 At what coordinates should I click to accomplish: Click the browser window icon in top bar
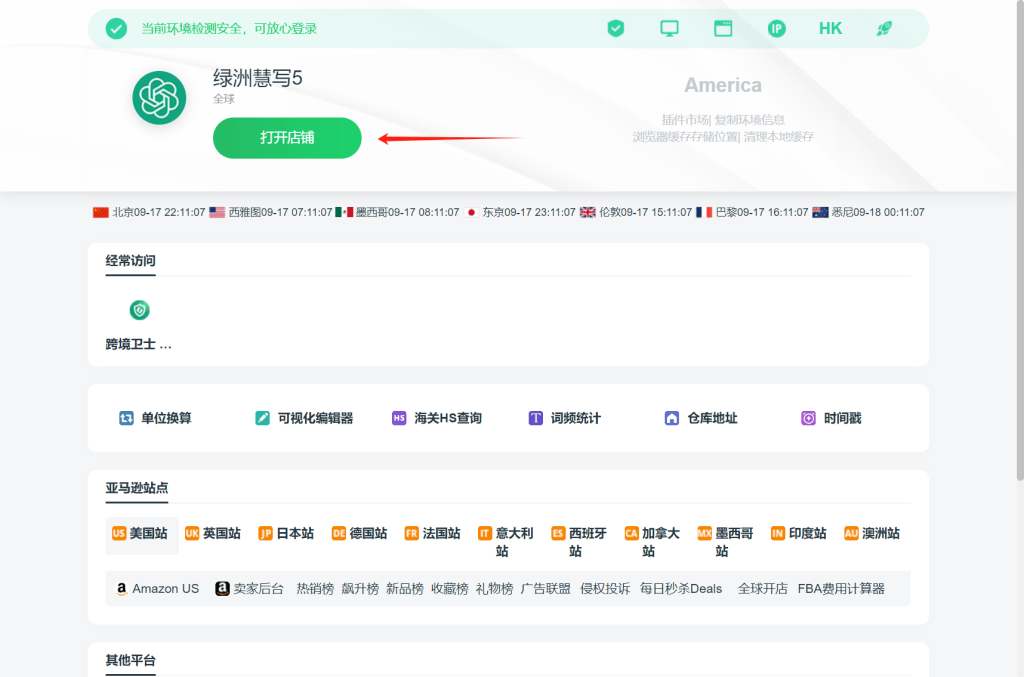pyautogui.click(x=723, y=29)
